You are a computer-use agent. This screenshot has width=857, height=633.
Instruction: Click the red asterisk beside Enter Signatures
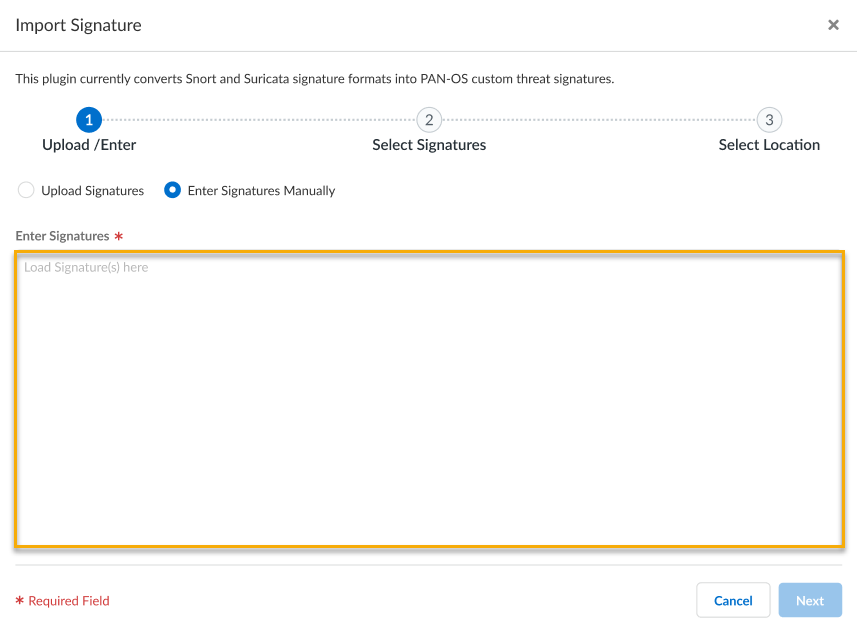pos(119,237)
